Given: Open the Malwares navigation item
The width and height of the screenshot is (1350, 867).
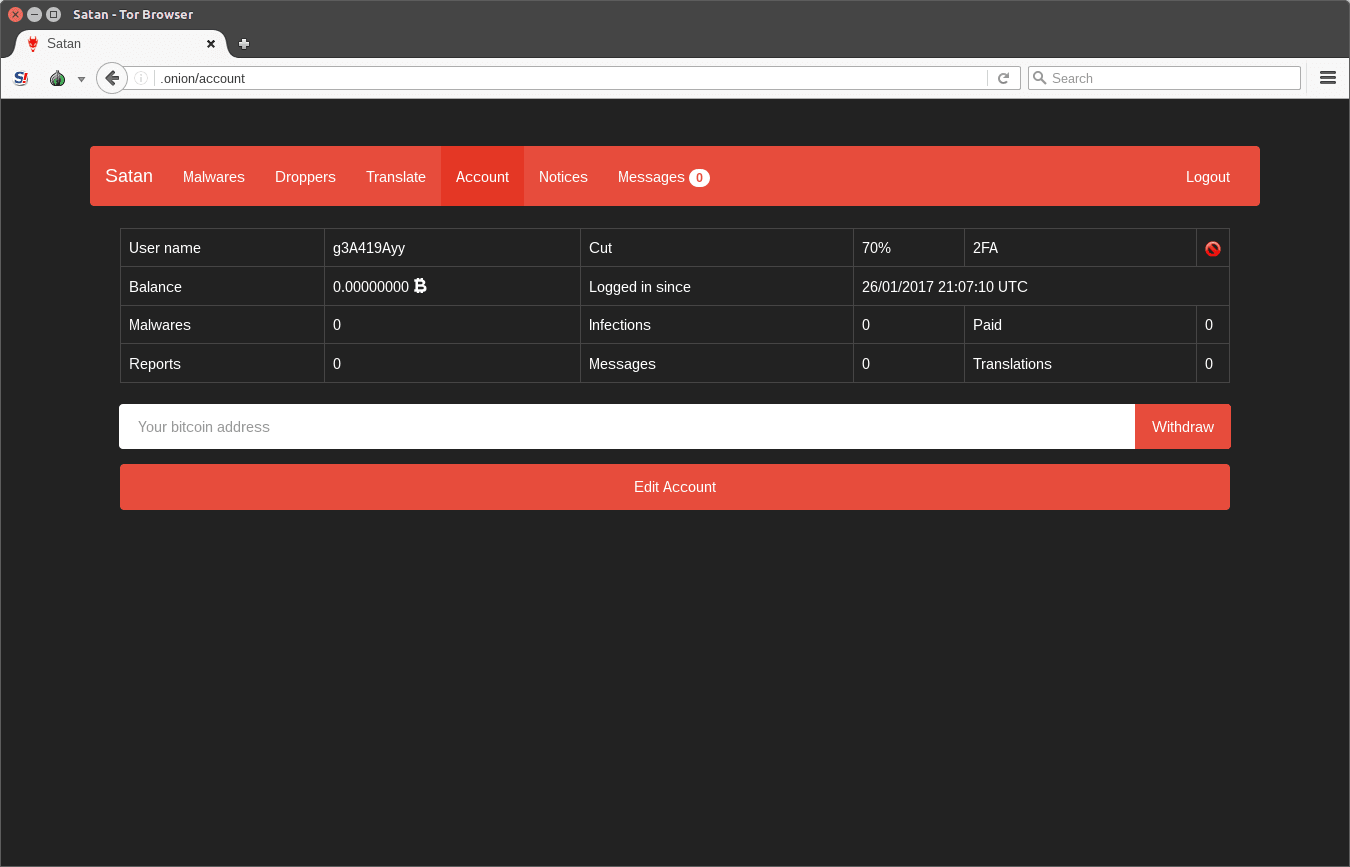Looking at the screenshot, I should coord(214,177).
